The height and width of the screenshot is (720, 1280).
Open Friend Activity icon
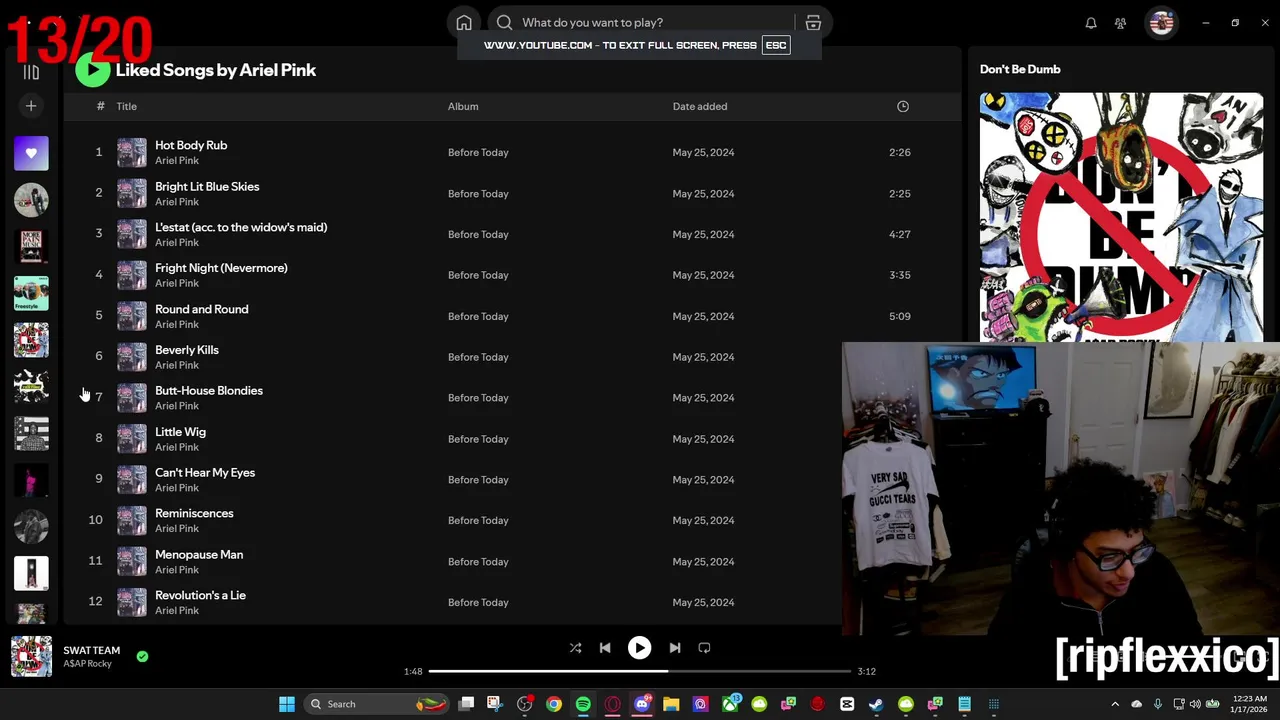tap(1121, 22)
